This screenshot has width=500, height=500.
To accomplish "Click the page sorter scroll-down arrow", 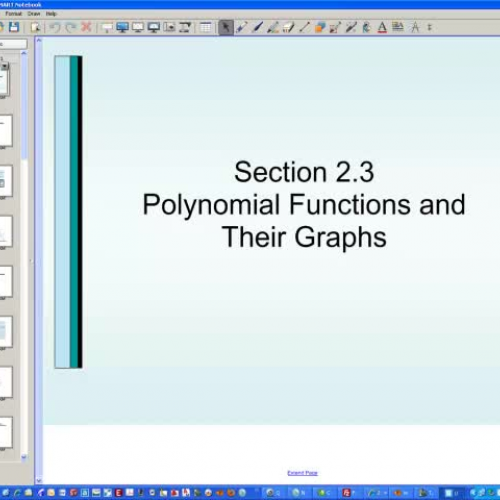I will (24, 457).
